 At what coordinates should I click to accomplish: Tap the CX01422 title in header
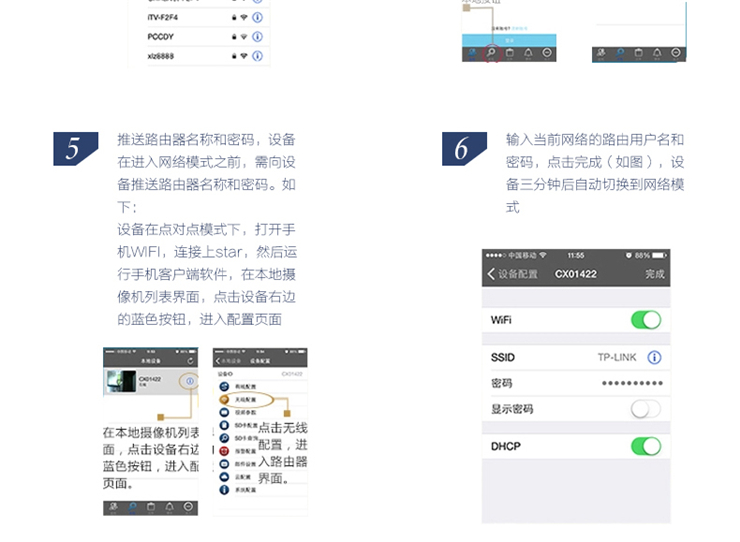click(x=576, y=274)
